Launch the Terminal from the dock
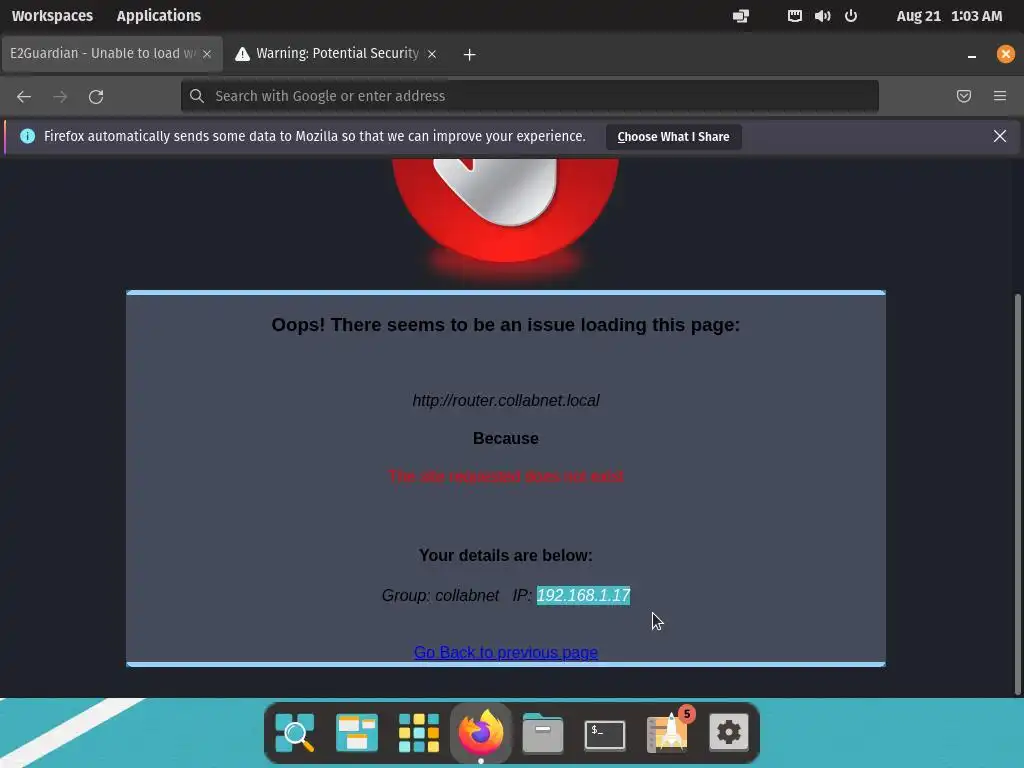1024x768 pixels. 605,735
